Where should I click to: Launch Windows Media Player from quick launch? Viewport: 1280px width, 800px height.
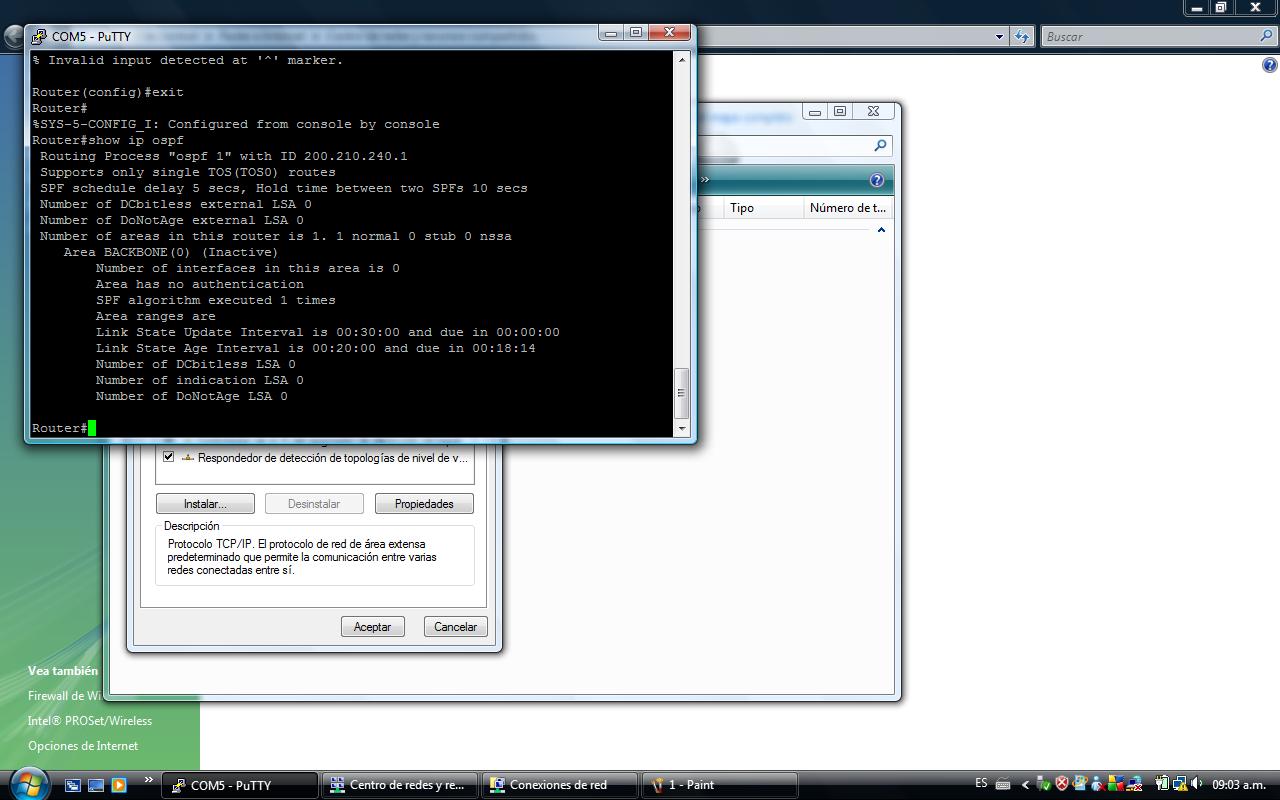(119, 785)
